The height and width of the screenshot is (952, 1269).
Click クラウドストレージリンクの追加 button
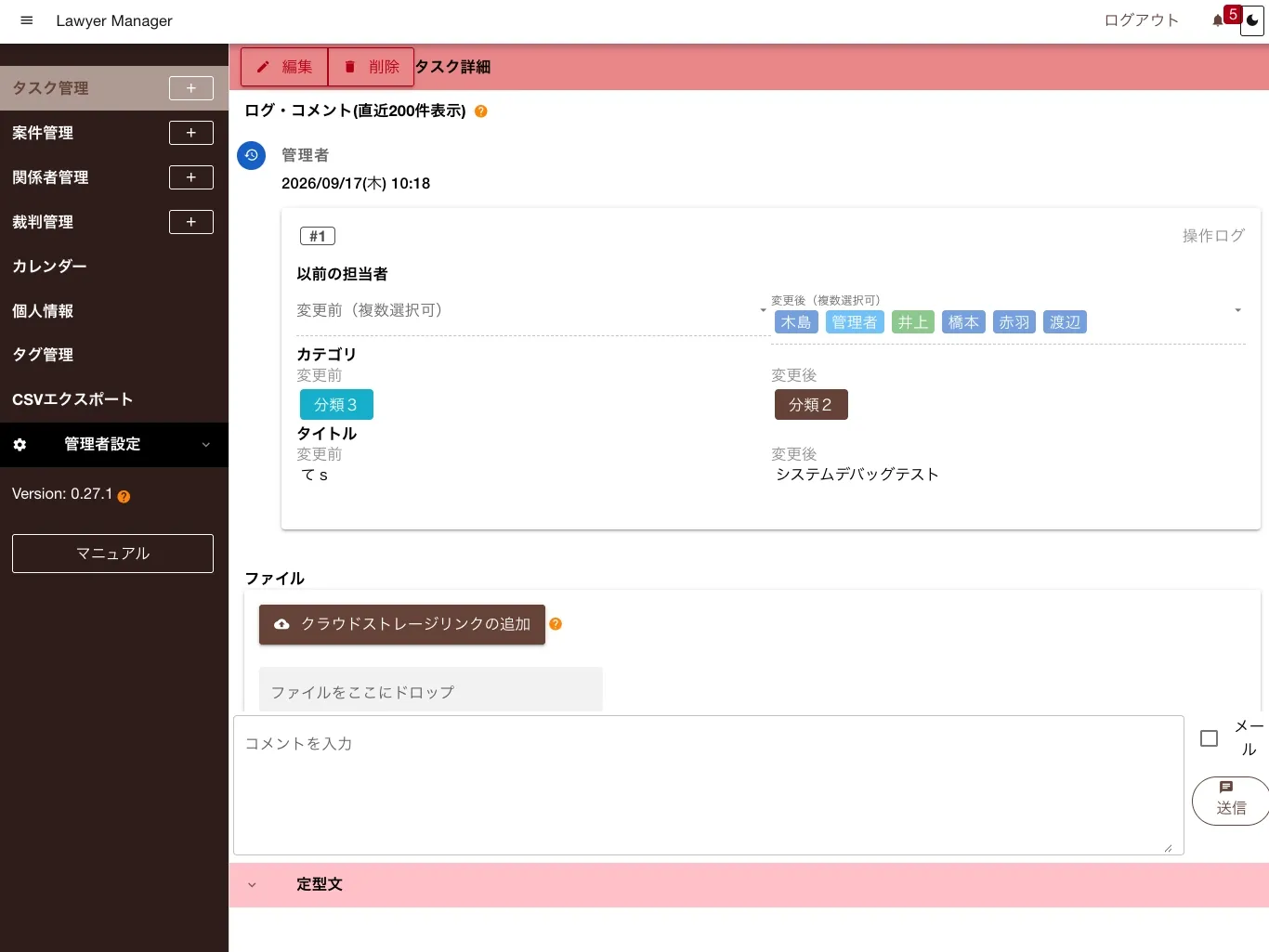point(402,624)
